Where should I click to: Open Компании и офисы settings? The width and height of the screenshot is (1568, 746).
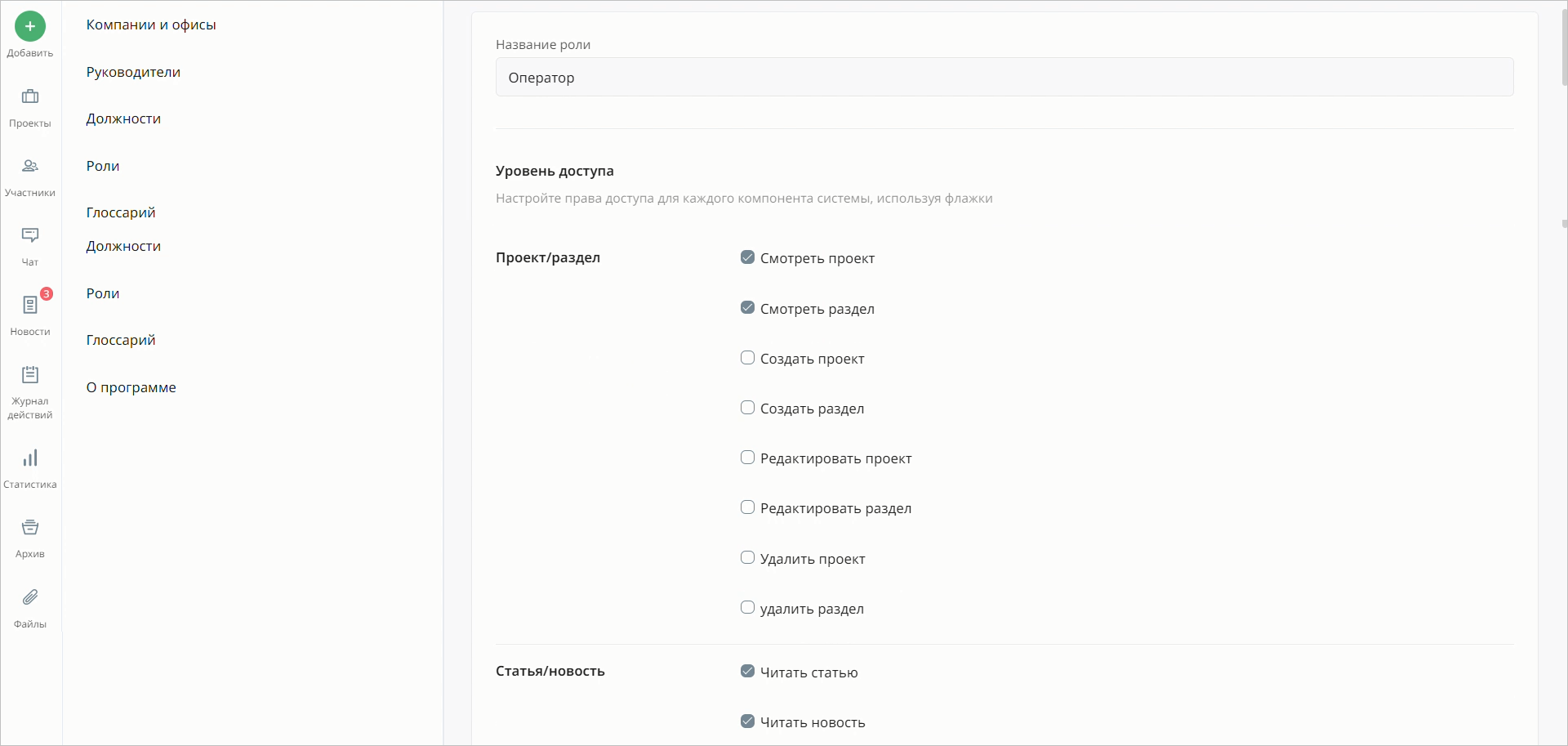(150, 25)
